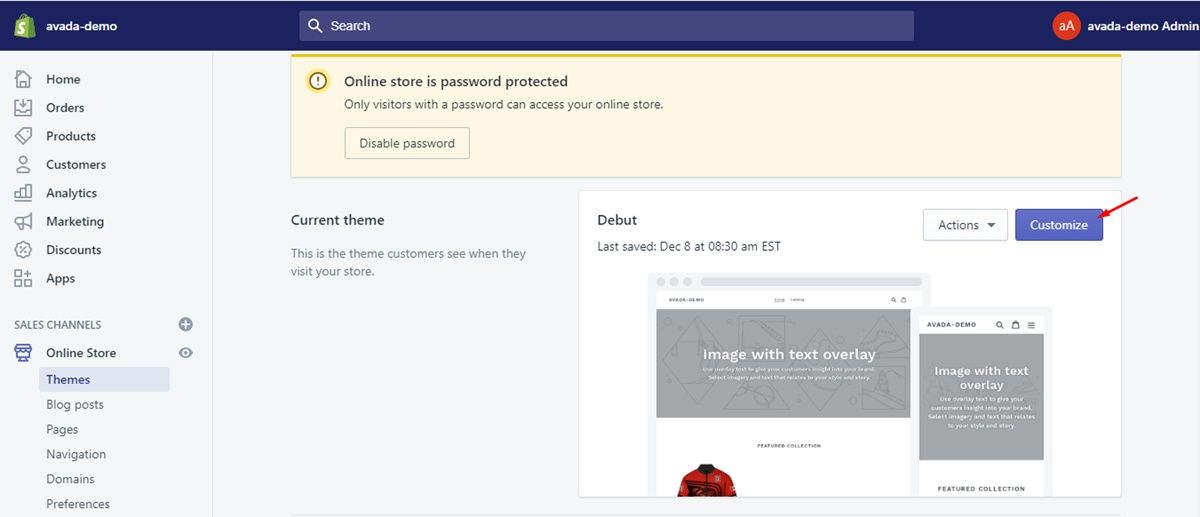Go to Navigation settings in sidebar
The width and height of the screenshot is (1200, 517).
coord(76,454)
